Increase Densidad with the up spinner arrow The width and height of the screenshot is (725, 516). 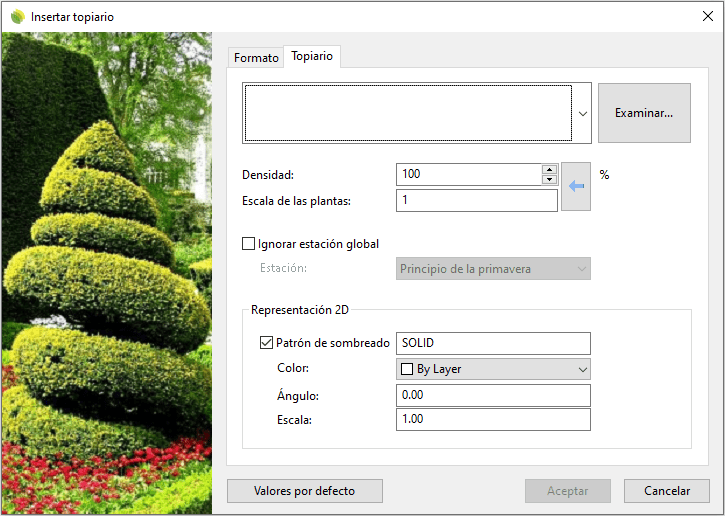tap(549, 169)
